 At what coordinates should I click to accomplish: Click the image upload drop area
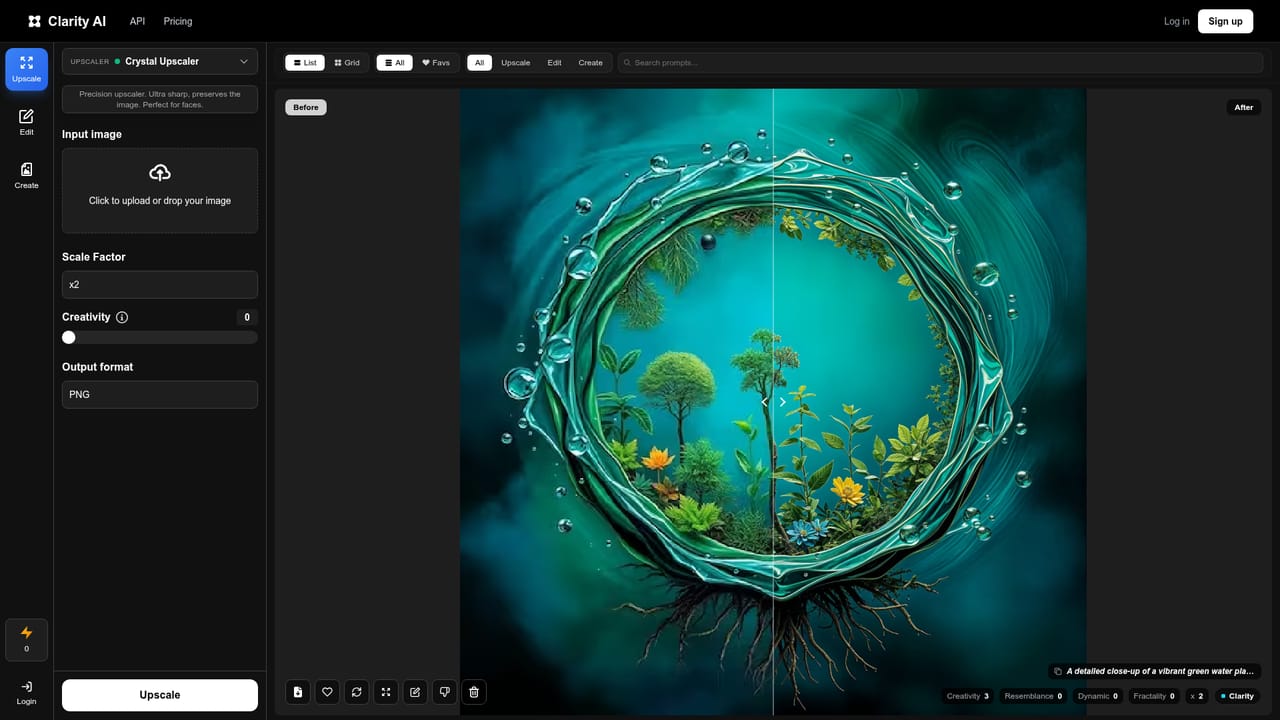[x=160, y=190]
